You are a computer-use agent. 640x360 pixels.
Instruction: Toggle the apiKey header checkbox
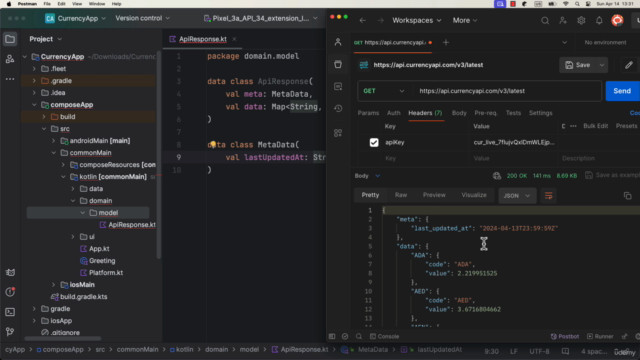pyautogui.click(x=374, y=142)
